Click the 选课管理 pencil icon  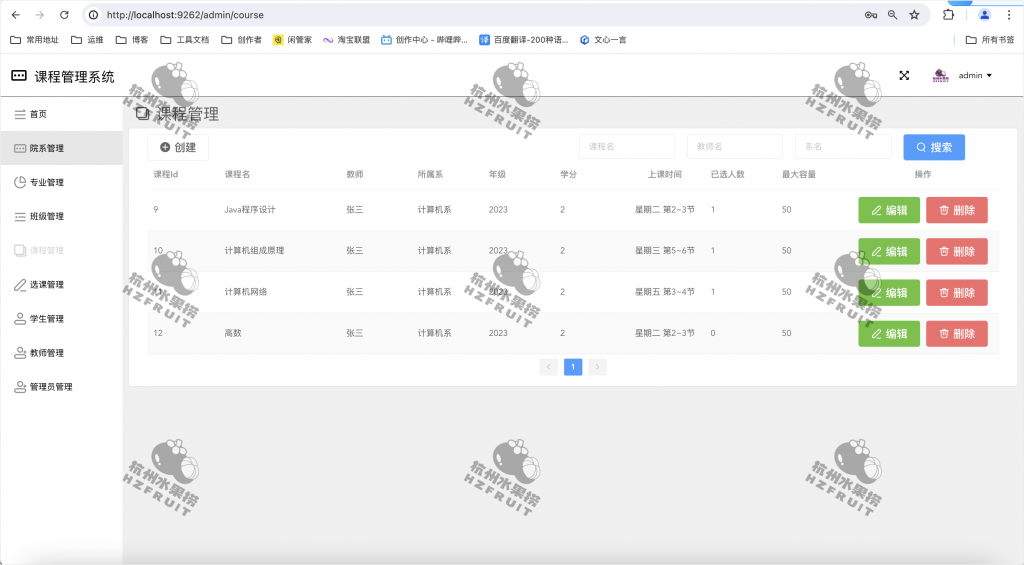coord(20,285)
